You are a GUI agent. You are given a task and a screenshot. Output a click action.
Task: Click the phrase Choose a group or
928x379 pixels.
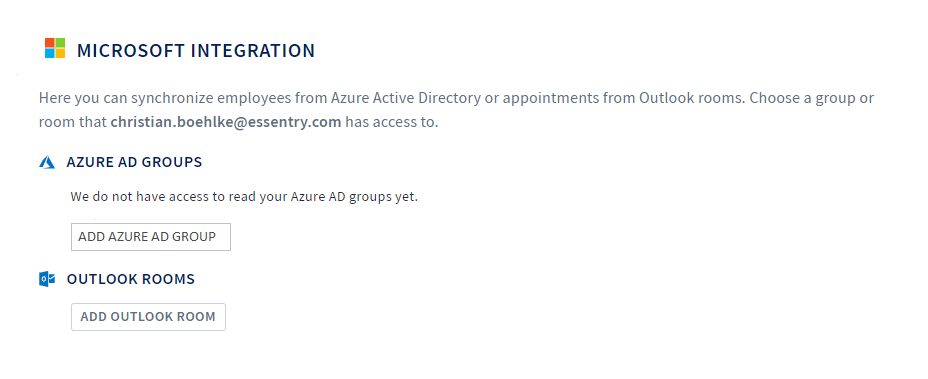tap(811, 97)
